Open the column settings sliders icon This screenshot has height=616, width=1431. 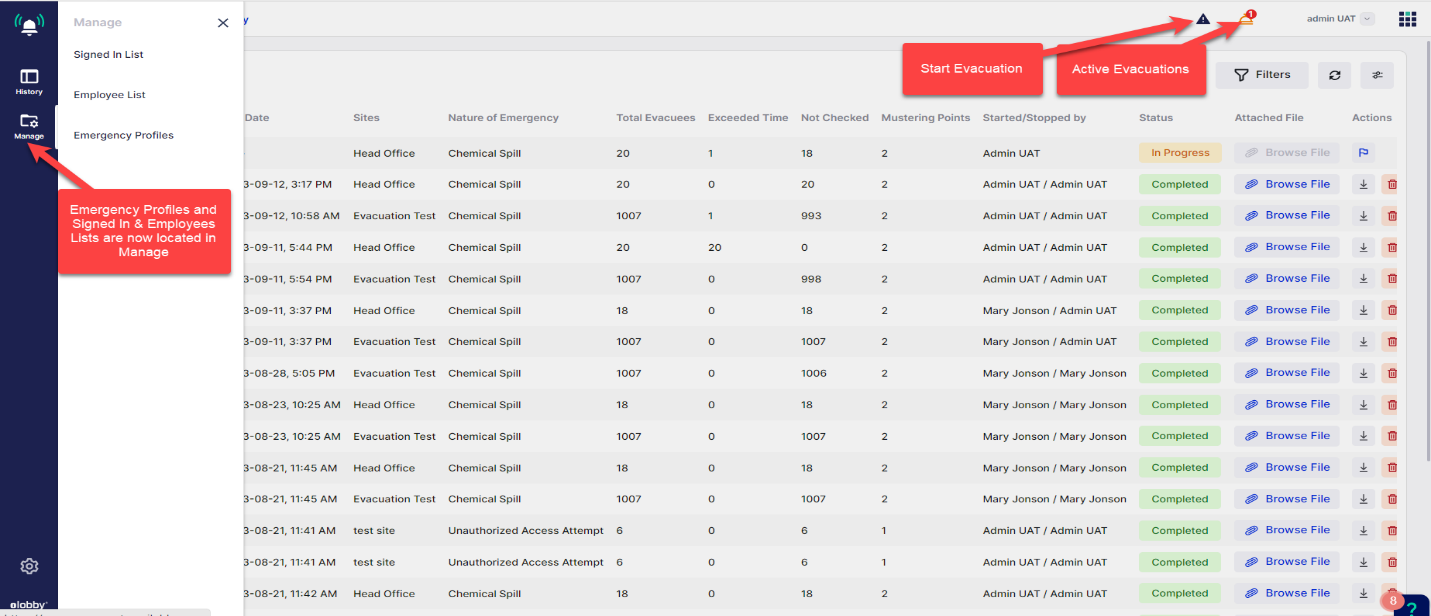(x=1377, y=75)
